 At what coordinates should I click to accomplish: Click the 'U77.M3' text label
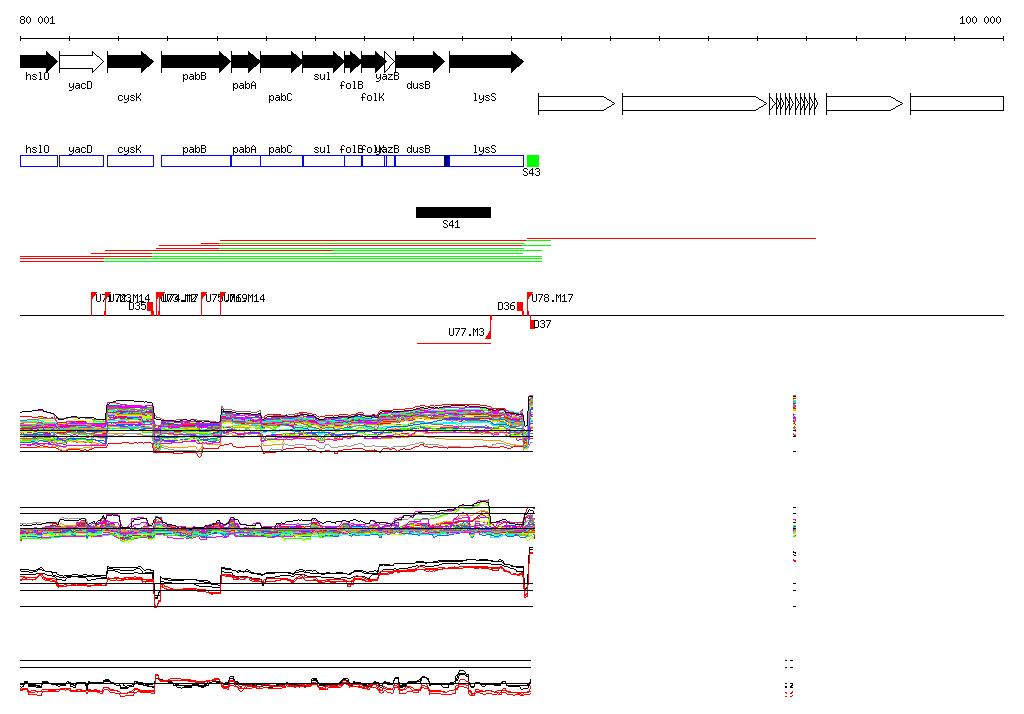(x=466, y=333)
